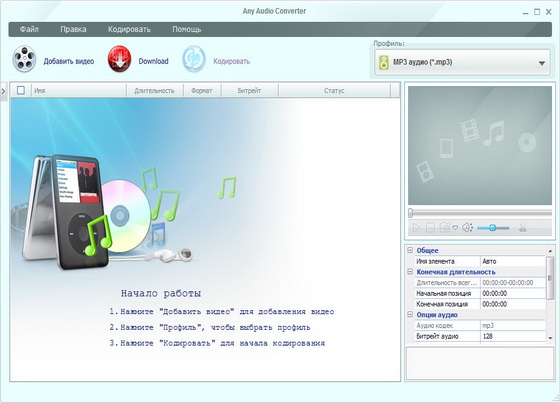Click the Аудио кодек value mp3
Viewport: 560px width, 403px height.
(x=513, y=325)
